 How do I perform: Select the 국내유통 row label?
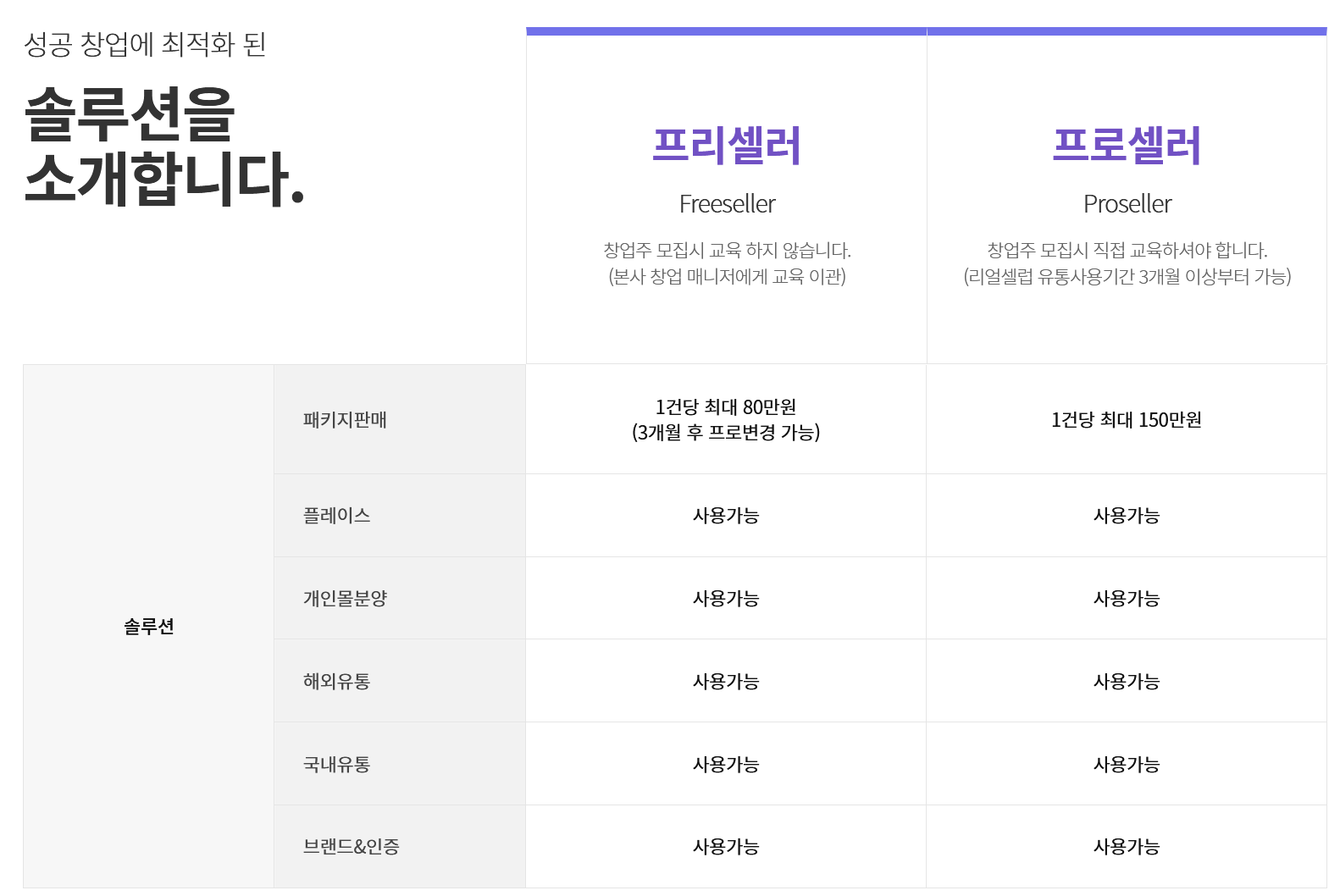click(336, 765)
